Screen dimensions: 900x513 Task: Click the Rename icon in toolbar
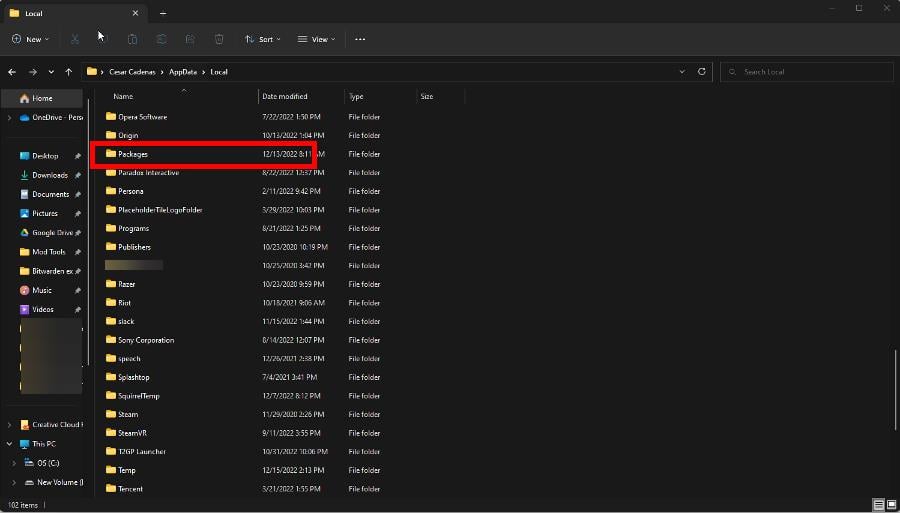pos(161,40)
